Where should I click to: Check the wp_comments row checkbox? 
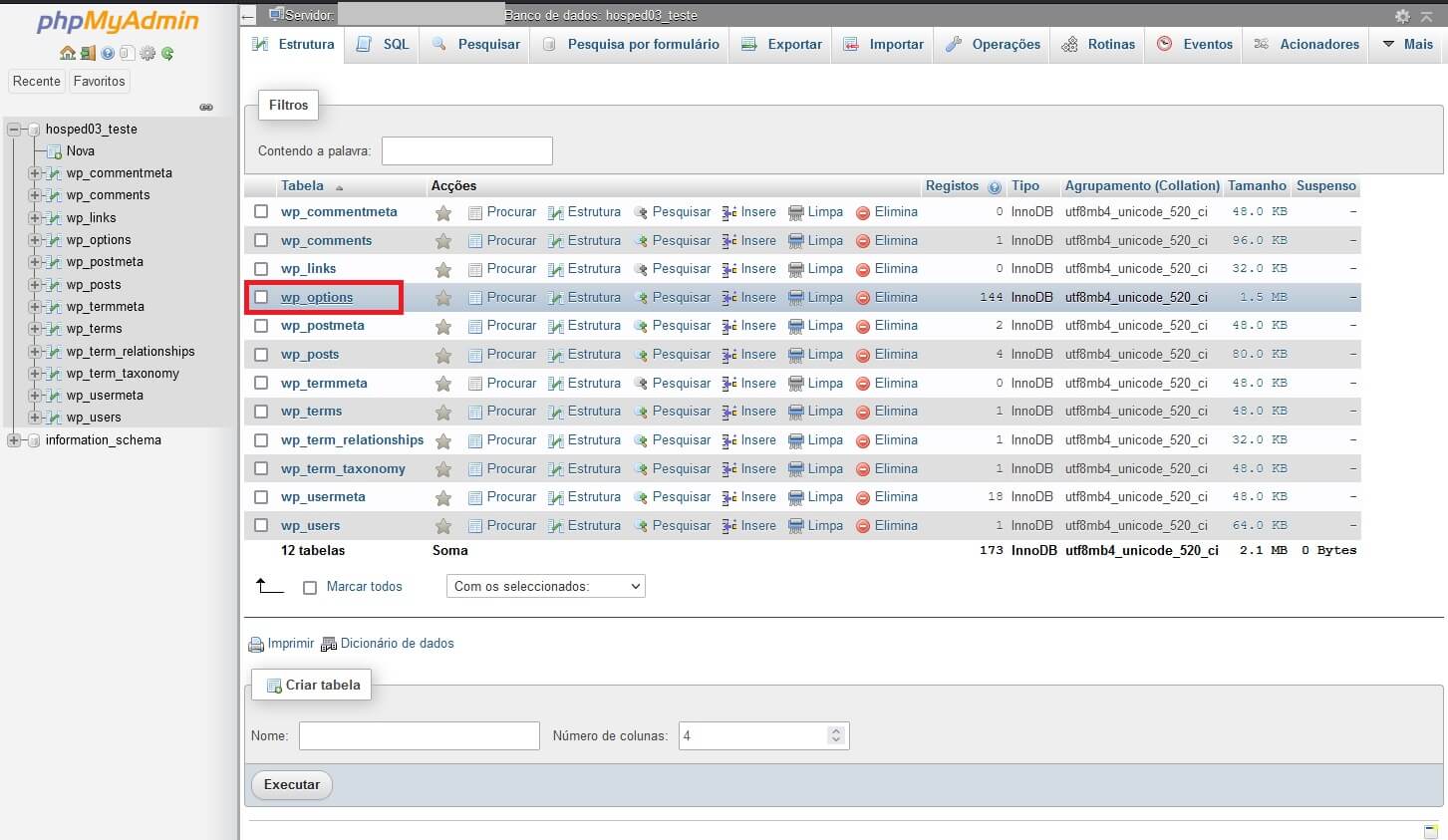261,240
